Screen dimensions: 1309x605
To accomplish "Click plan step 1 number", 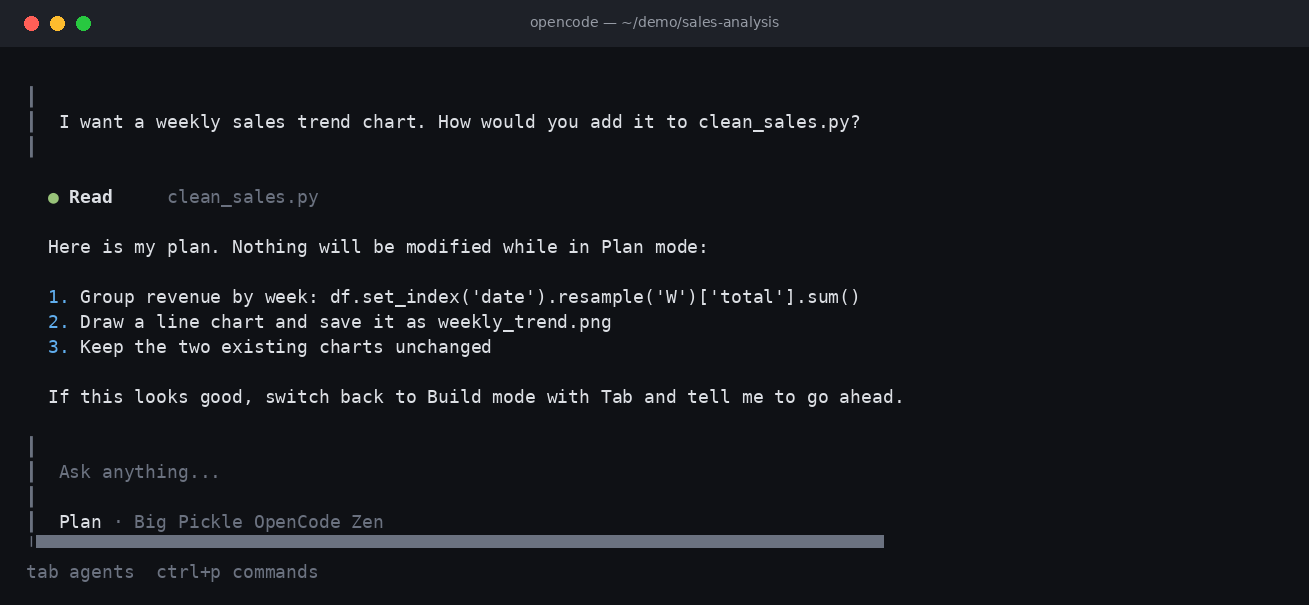I will pos(58,297).
